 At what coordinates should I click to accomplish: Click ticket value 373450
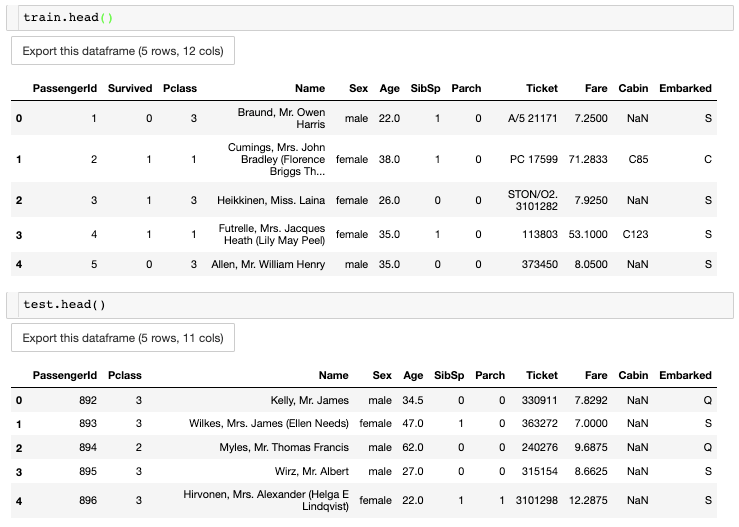pyautogui.click(x=540, y=264)
